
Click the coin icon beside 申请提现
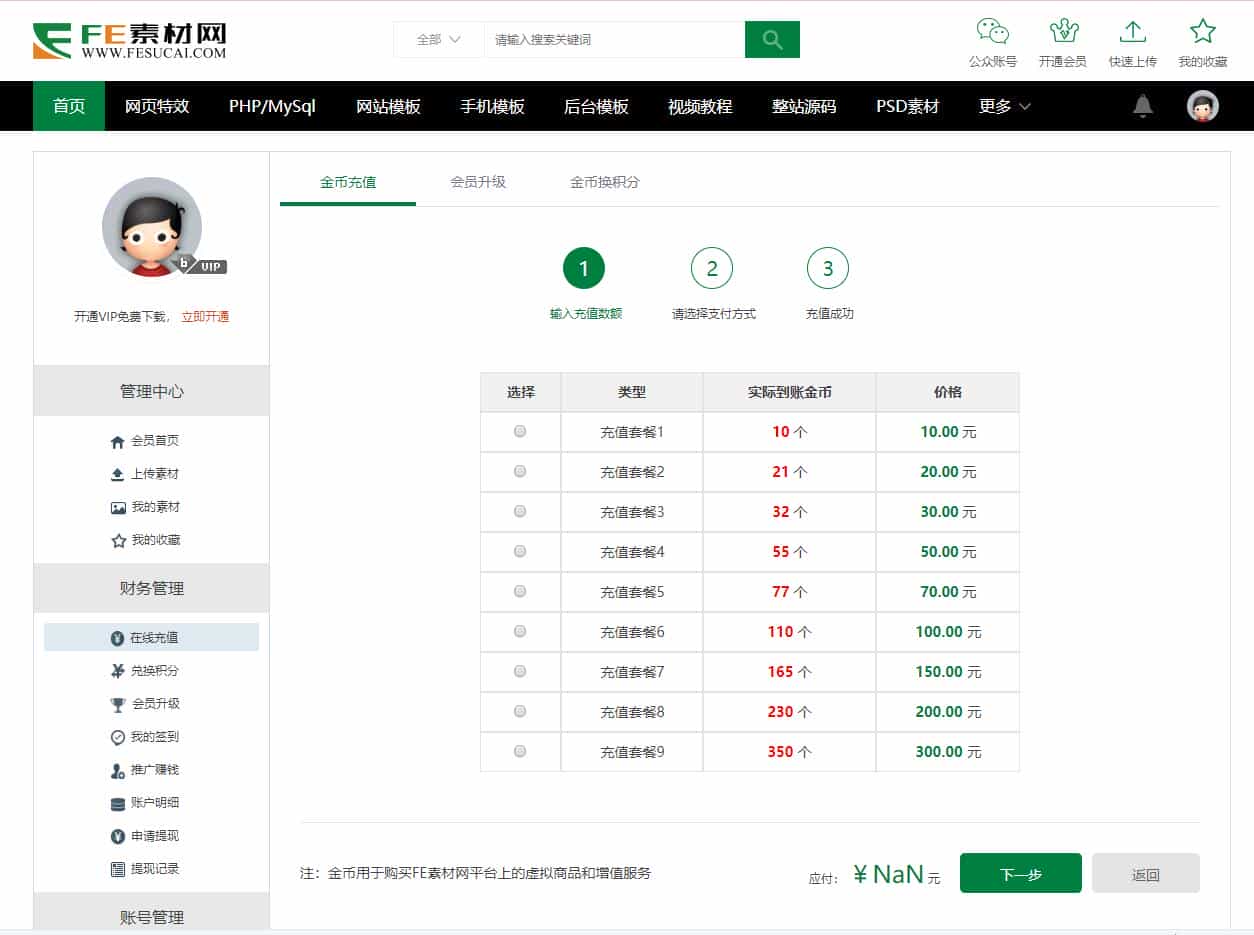point(118,836)
